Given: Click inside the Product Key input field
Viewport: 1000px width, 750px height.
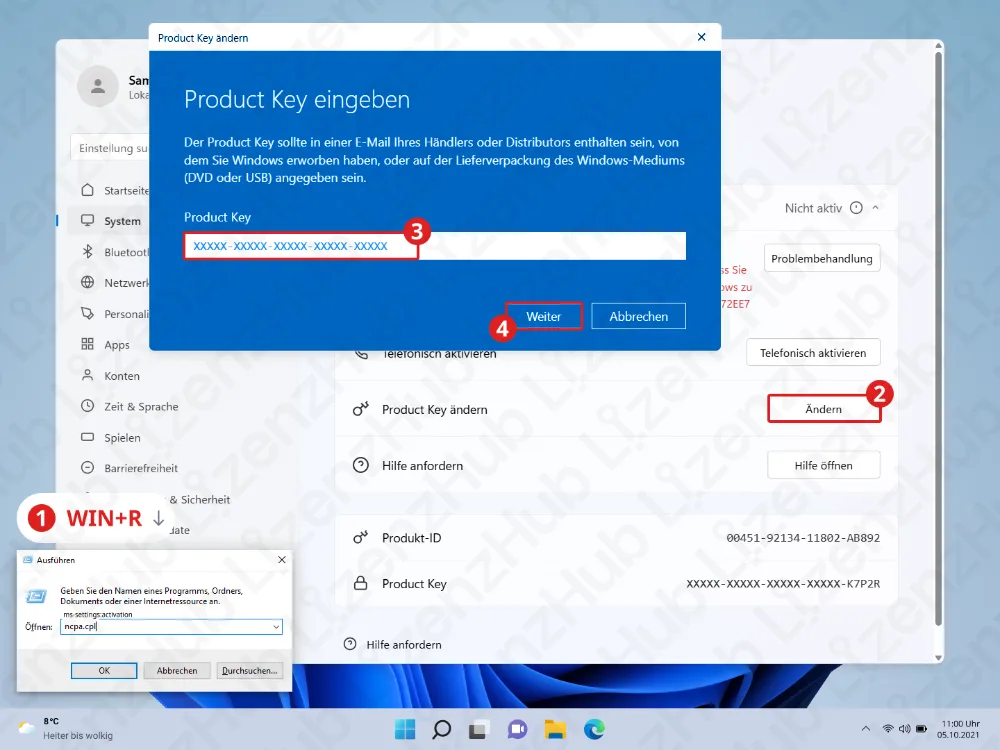Looking at the screenshot, I should [300, 245].
